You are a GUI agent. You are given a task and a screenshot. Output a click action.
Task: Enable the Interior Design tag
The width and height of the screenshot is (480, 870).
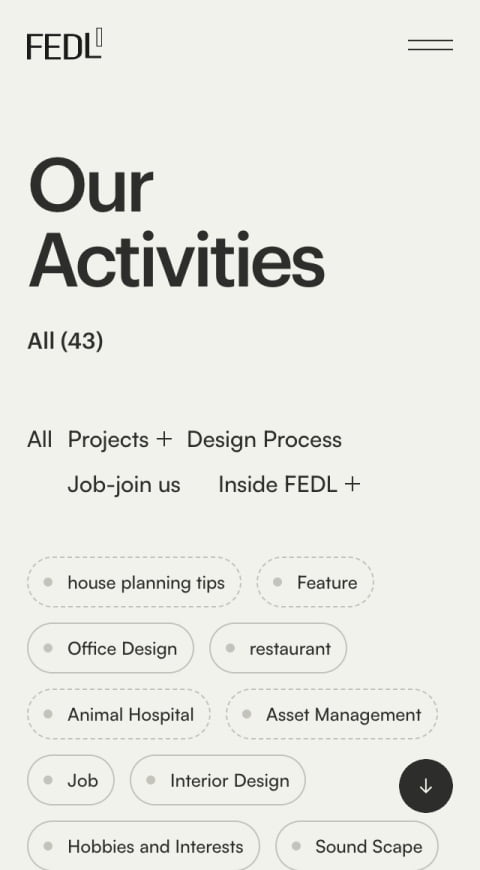point(218,780)
